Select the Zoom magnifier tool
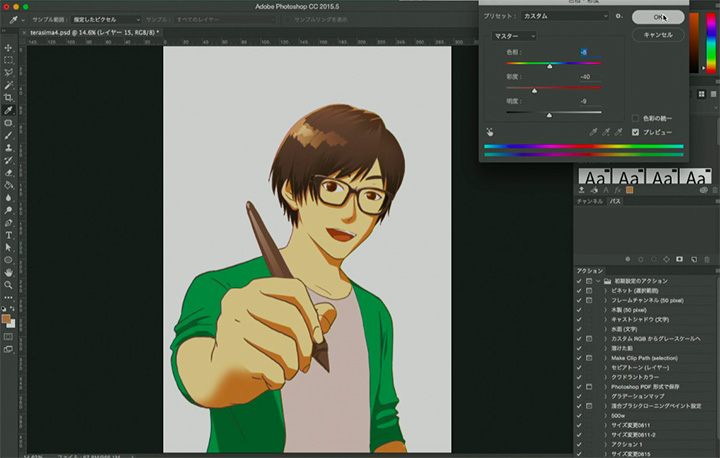 [8, 285]
